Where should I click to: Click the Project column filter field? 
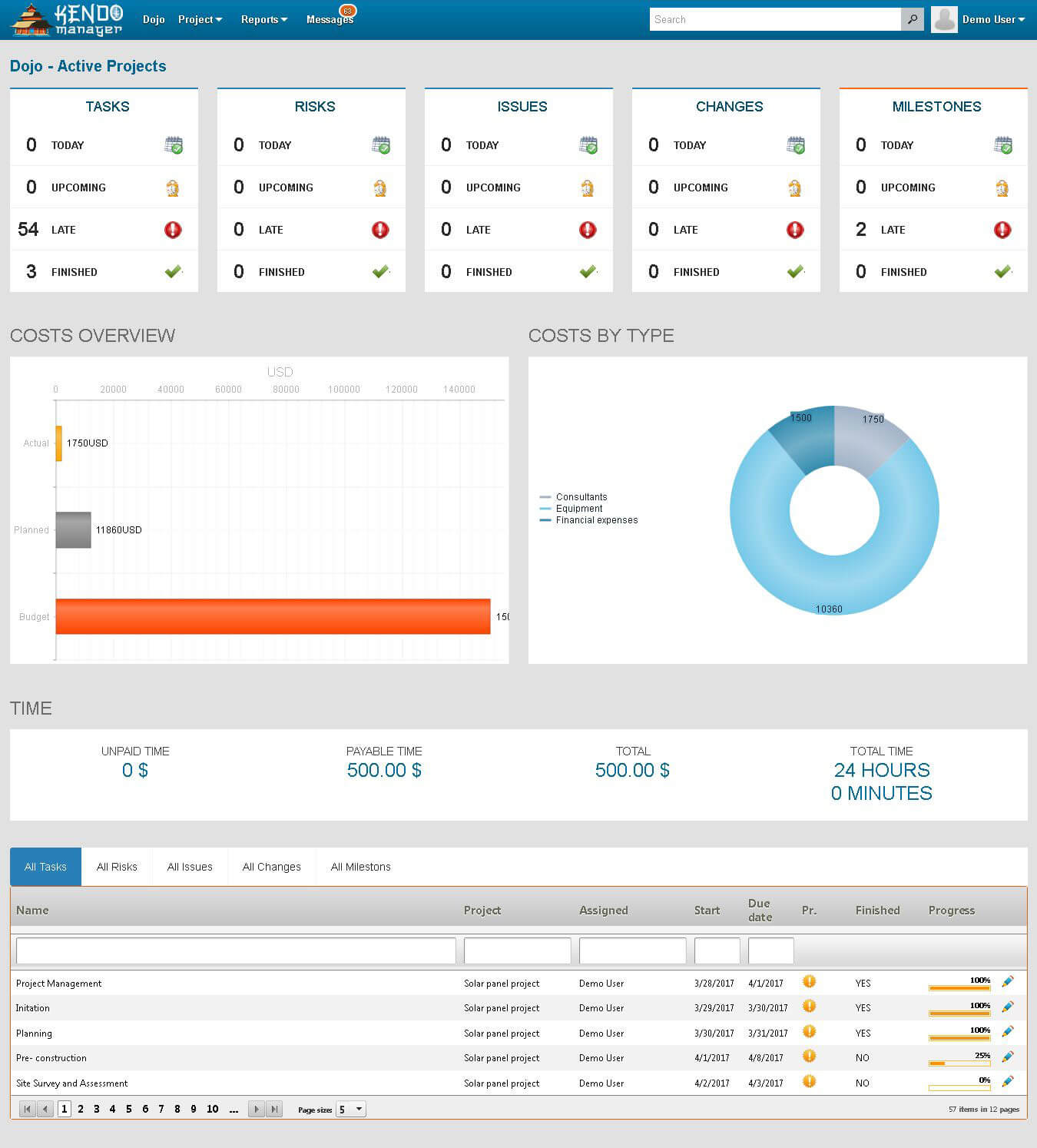(x=518, y=951)
